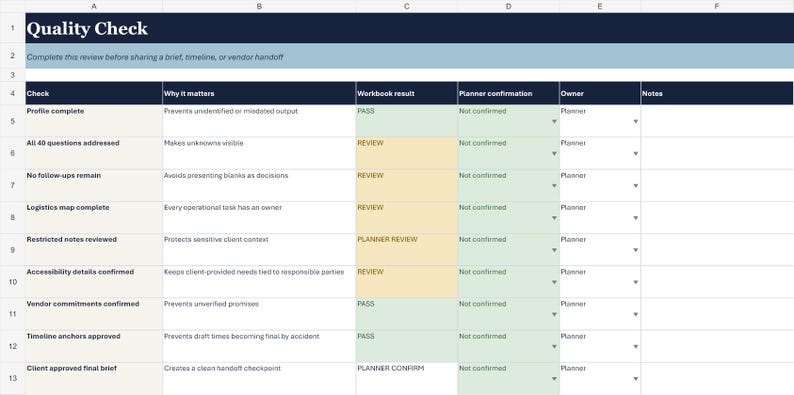The image size is (794, 395).
Task: Select 'Creates a clean handoff checkpoint' cell
Action: coord(259,378)
